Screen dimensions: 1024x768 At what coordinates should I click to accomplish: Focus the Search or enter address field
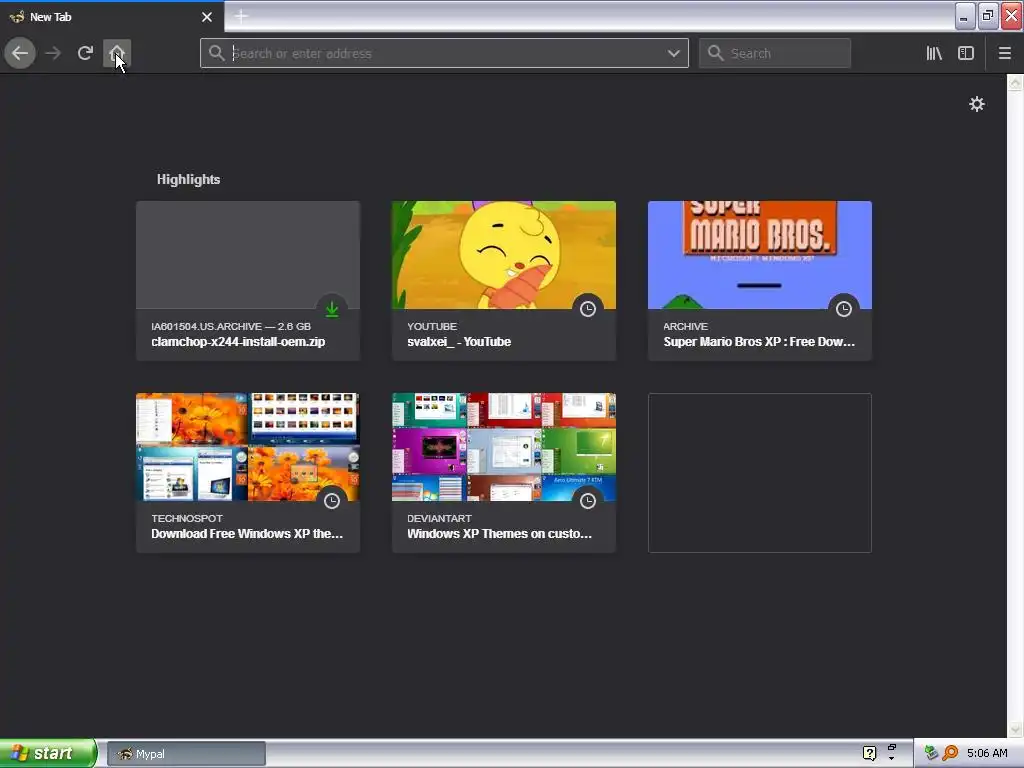(x=444, y=54)
